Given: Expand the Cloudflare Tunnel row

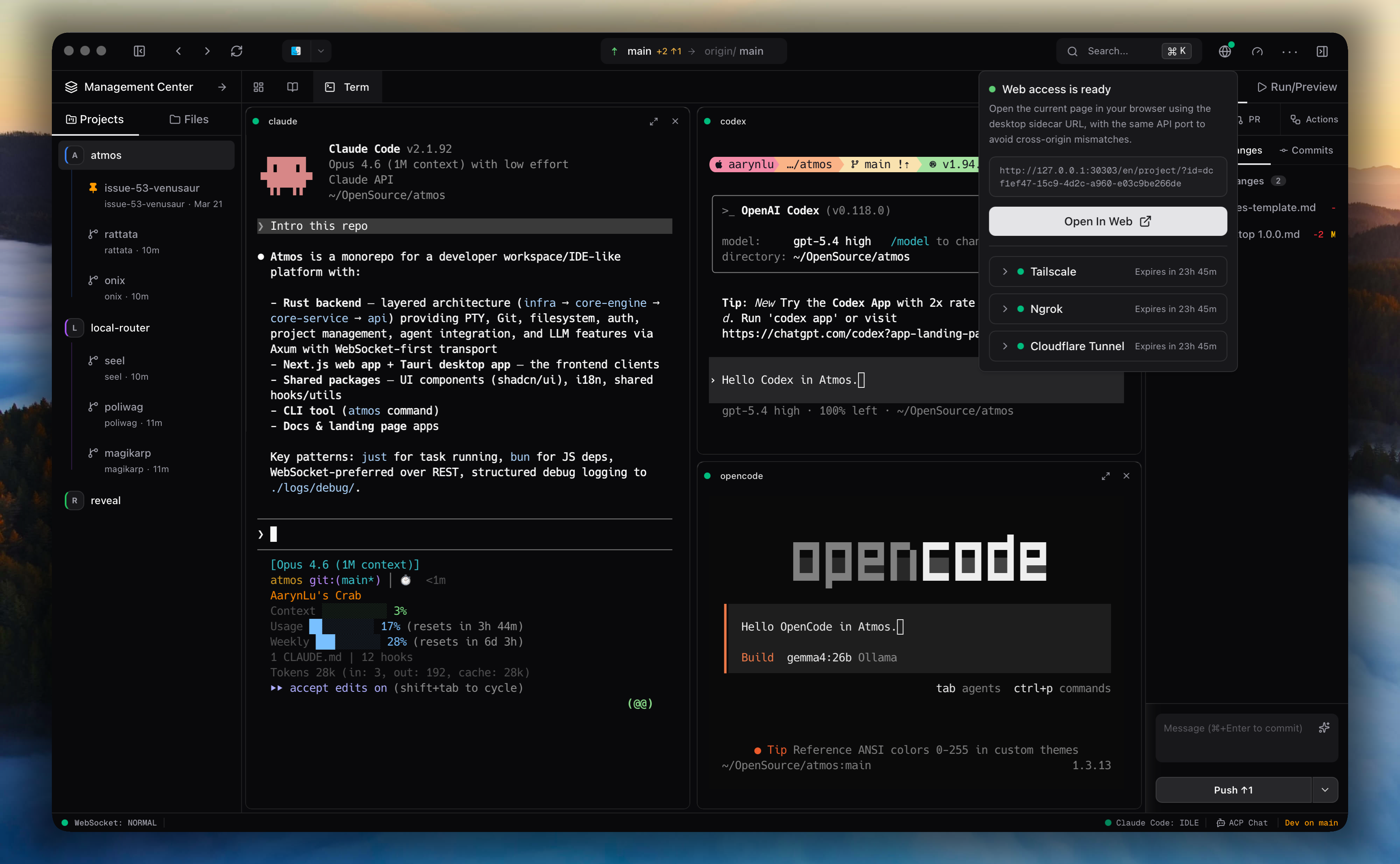Looking at the screenshot, I should 1108,346.
